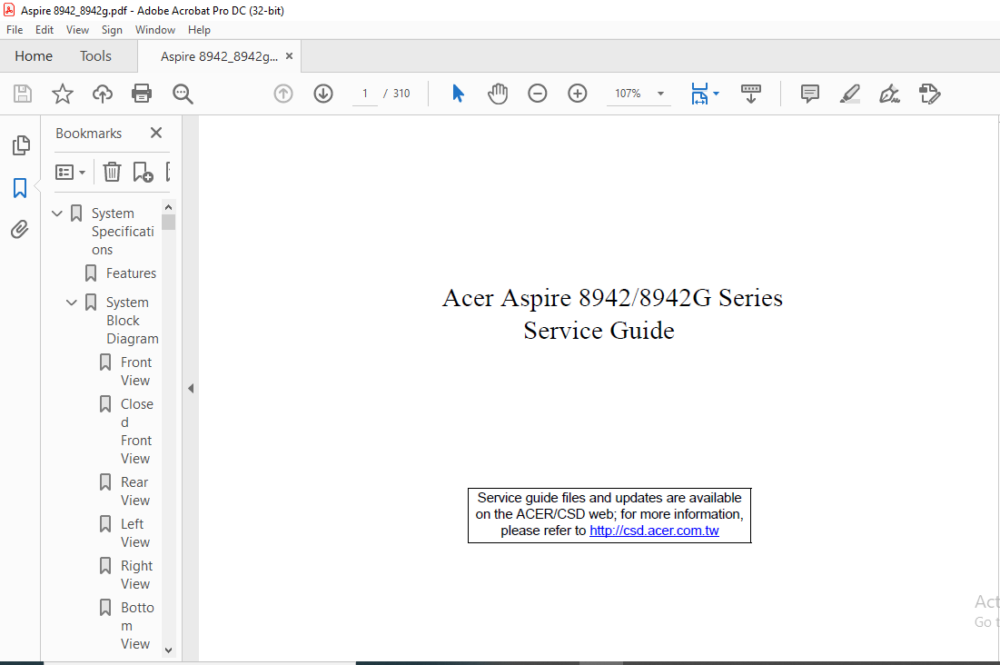Image resolution: width=1000 pixels, height=665 pixels.
Task: Upload file to cloud icon
Action: (102, 94)
